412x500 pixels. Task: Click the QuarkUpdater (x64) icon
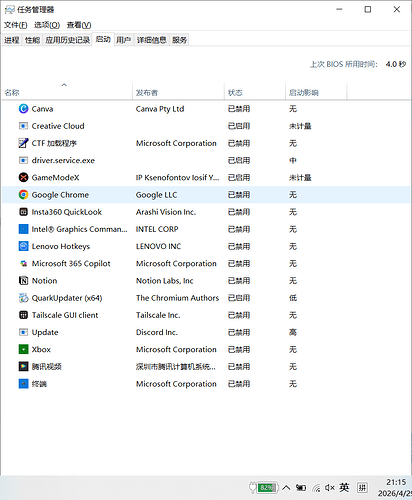pyautogui.click(x=23, y=298)
